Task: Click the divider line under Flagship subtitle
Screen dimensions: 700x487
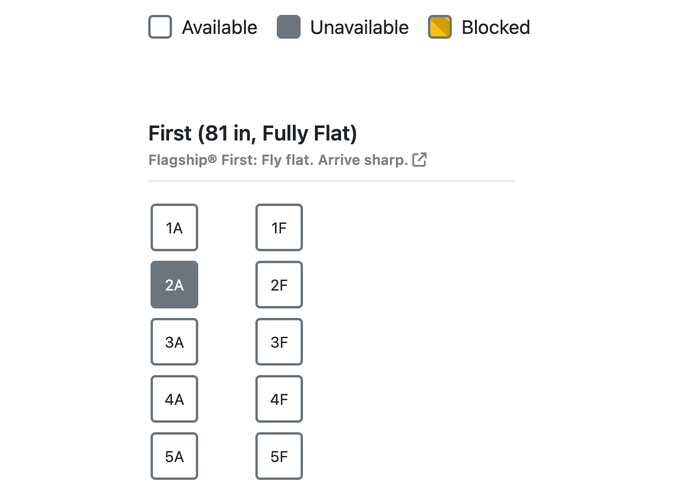Action: [331, 181]
